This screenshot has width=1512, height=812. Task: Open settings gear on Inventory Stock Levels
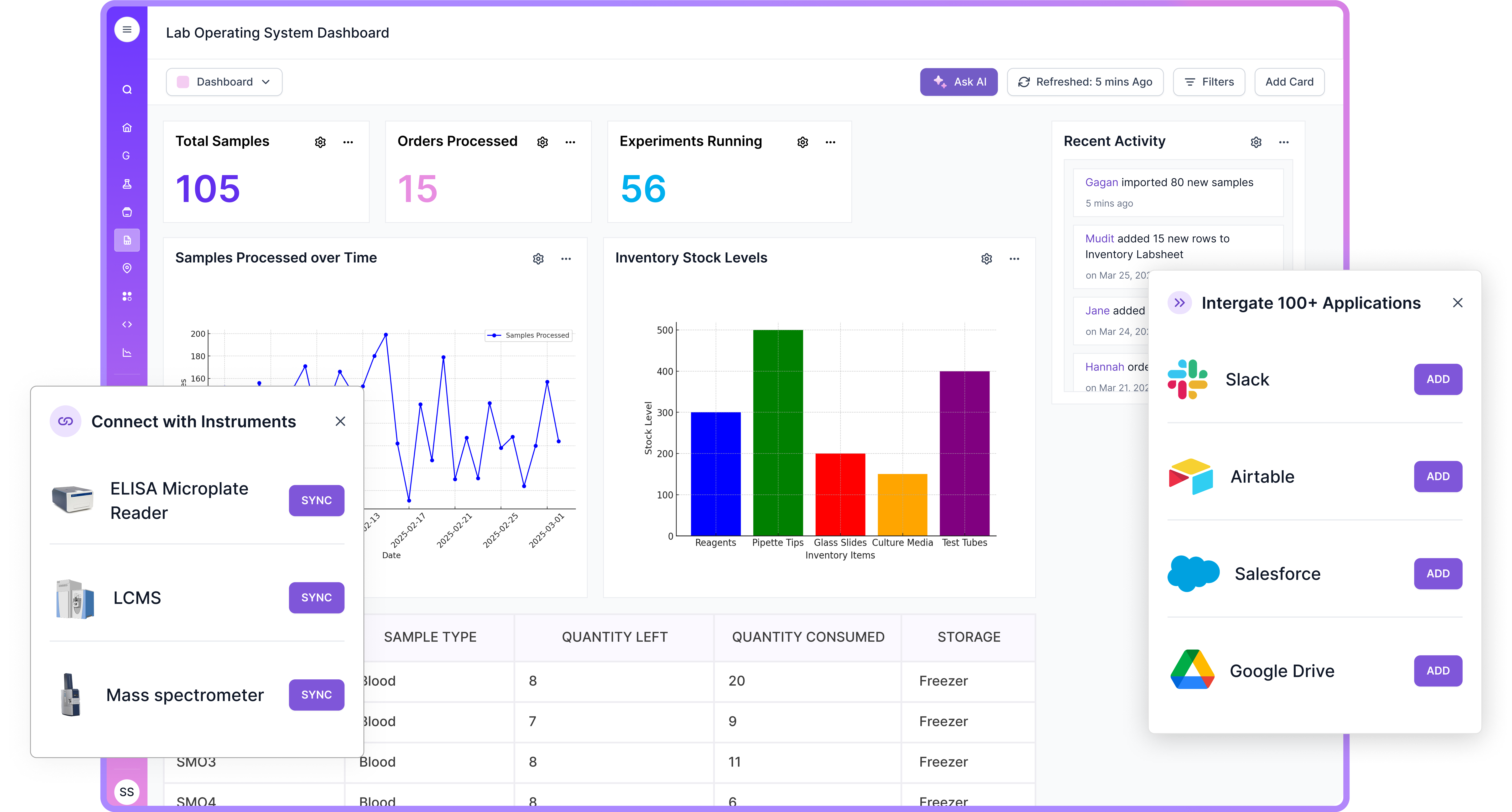pos(987,259)
